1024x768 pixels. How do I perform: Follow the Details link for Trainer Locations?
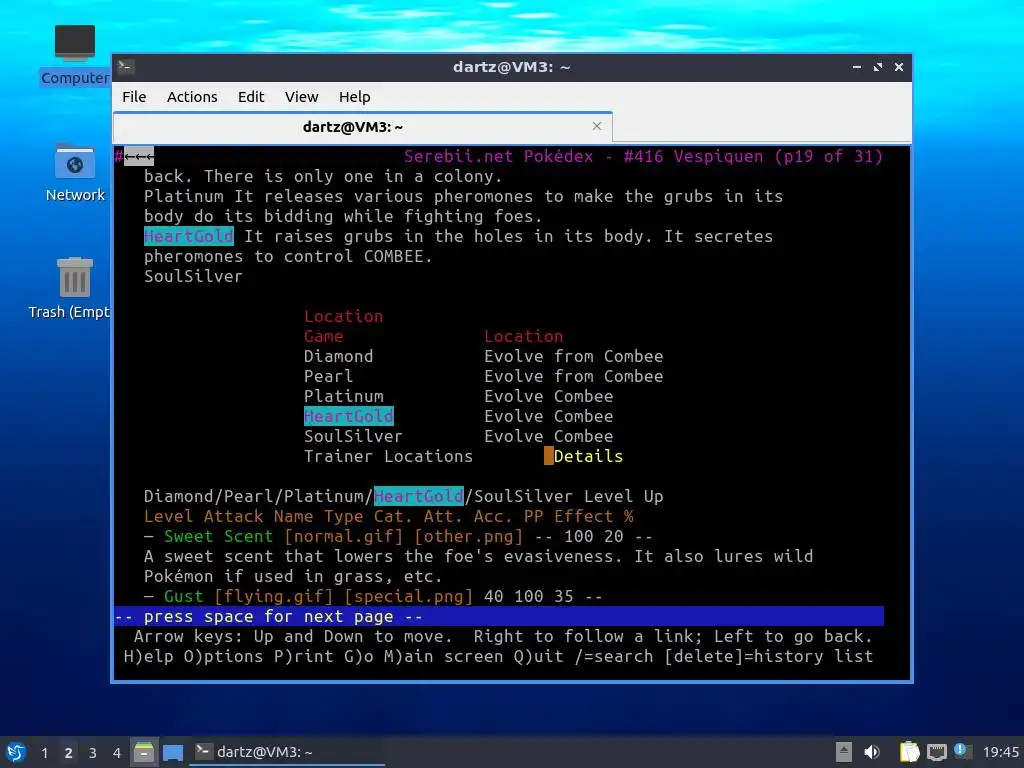588,456
